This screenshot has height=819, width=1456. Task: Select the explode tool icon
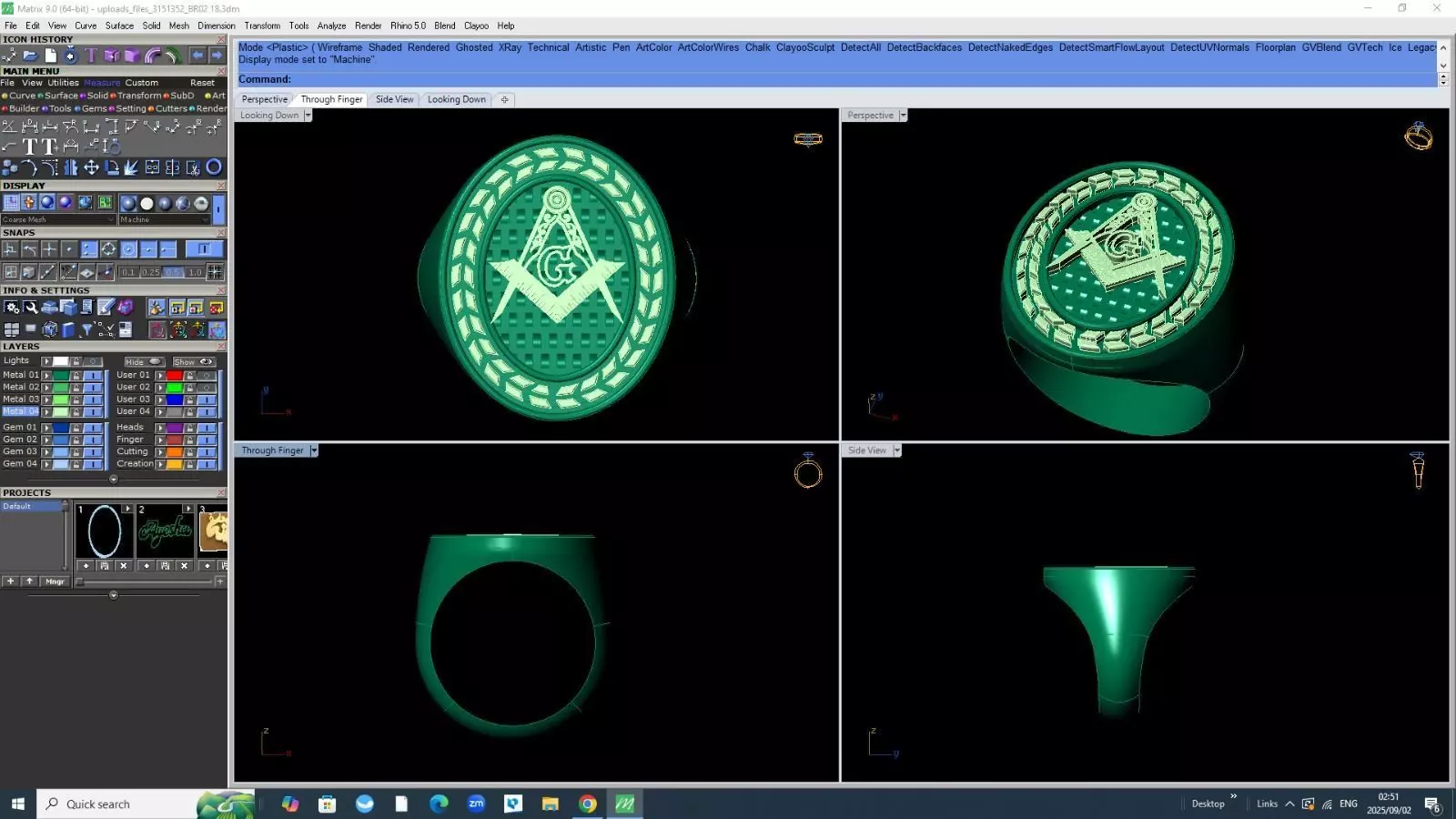131,167
